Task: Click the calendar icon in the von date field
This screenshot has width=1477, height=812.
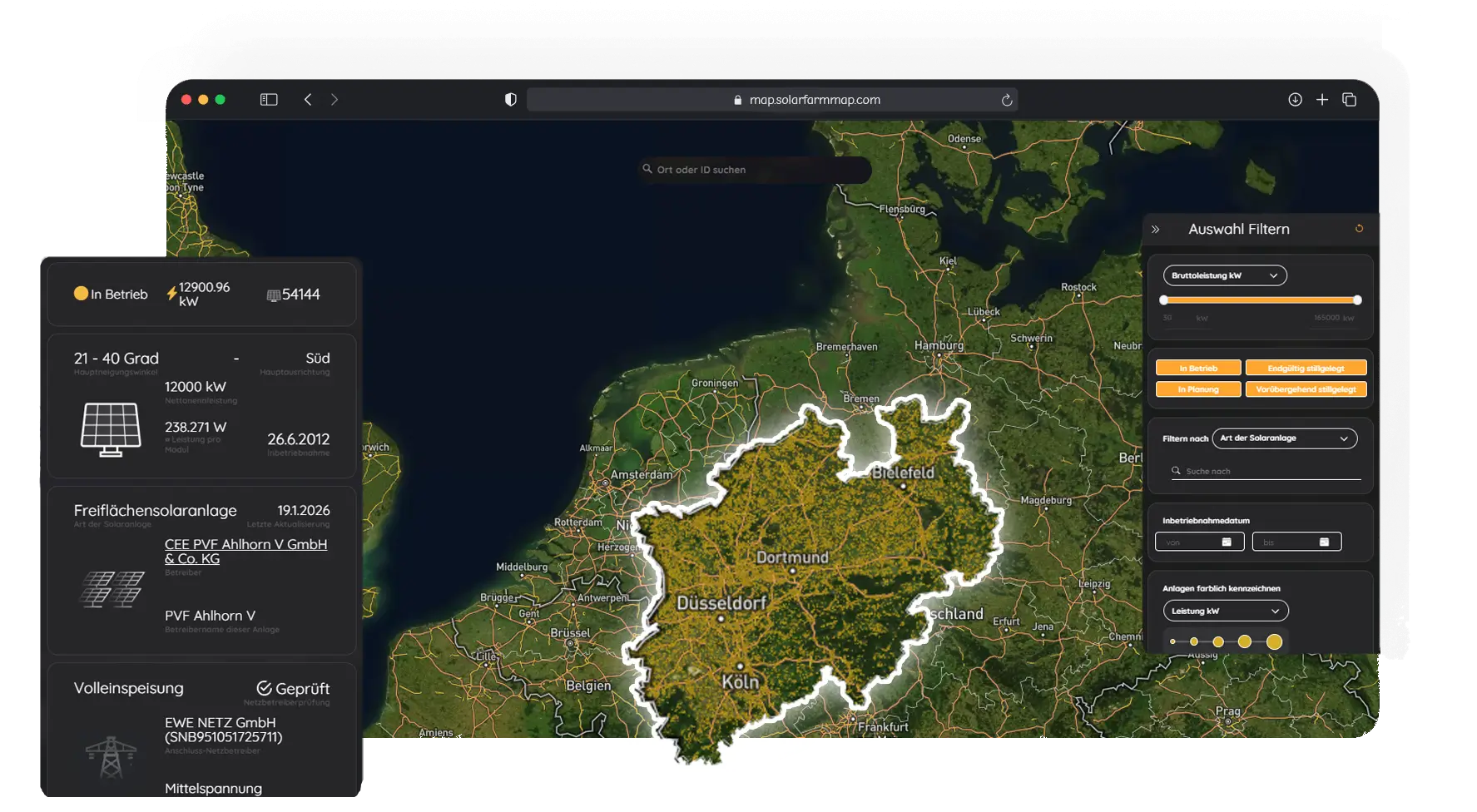Action: pos(1225,541)
